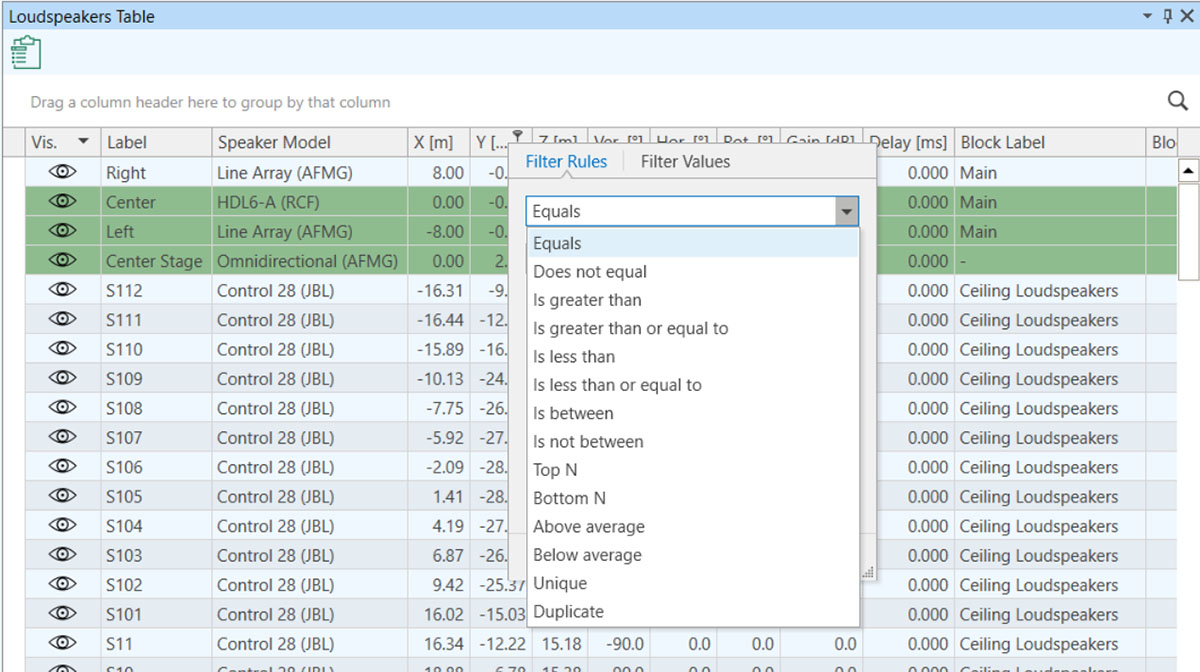Open the table search magnifier icon
The height and width of the screenshot is (672, 1200).
click(1178, 101)
